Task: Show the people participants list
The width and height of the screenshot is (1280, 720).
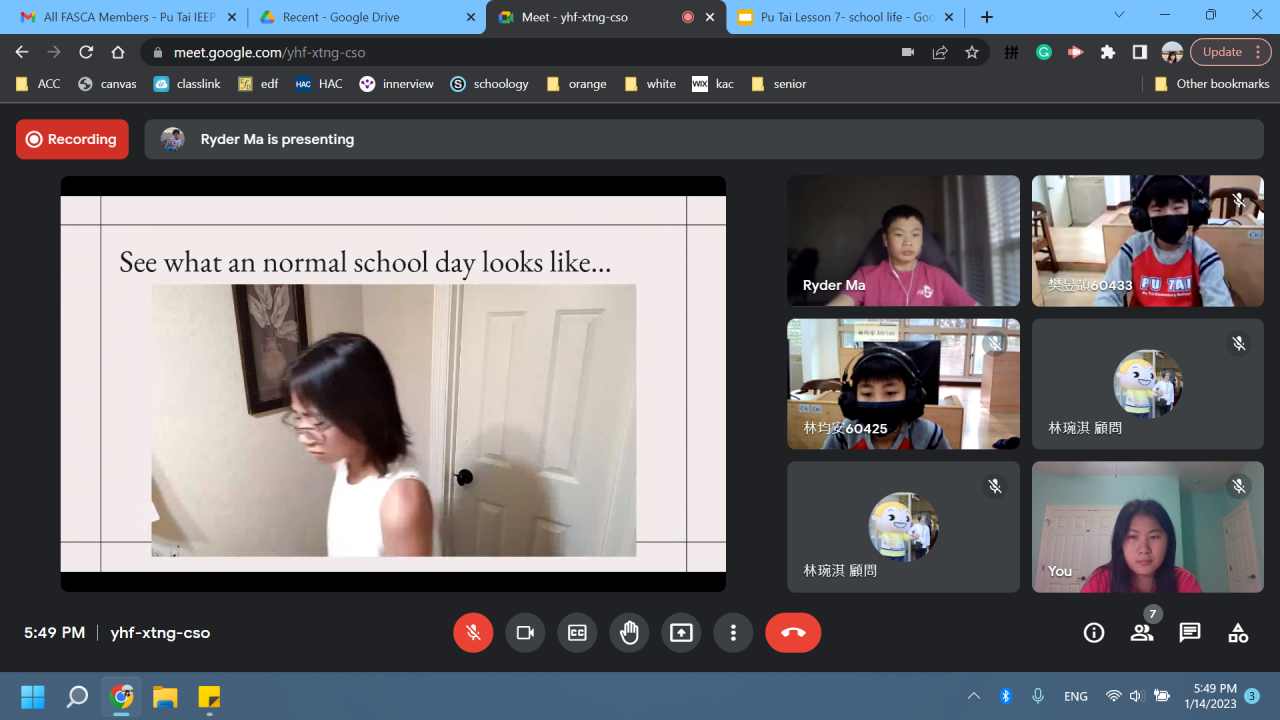Action: coord(1142,633)
